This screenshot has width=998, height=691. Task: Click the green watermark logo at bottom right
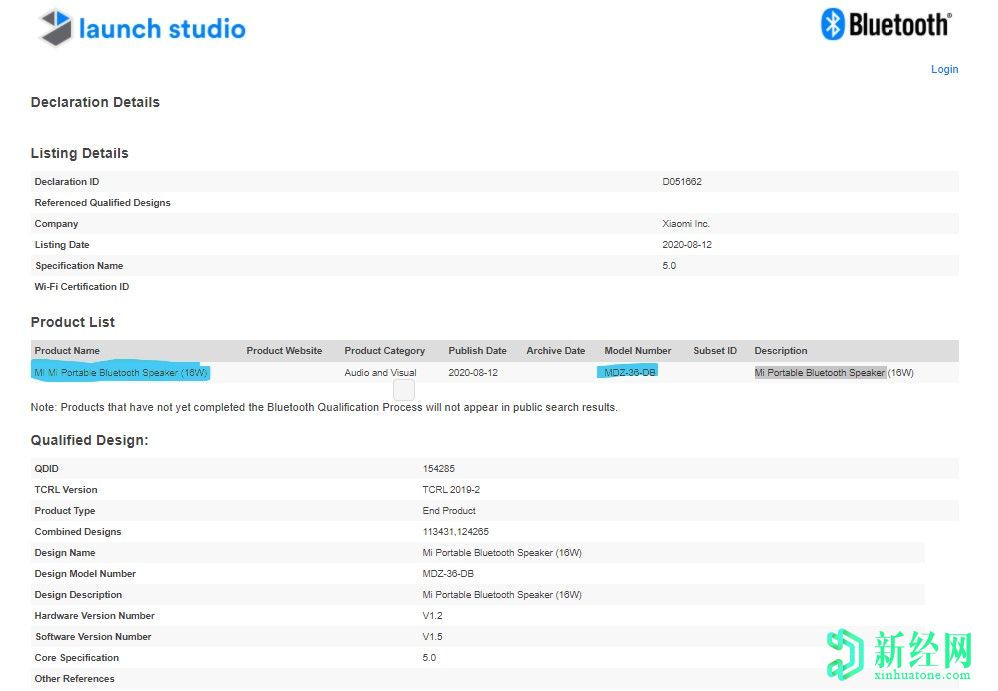coord(898,657)
